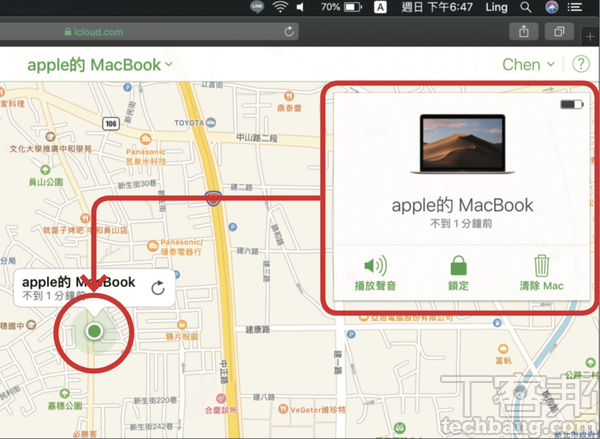Click the 建康路 road label

[x=258, y=329]
